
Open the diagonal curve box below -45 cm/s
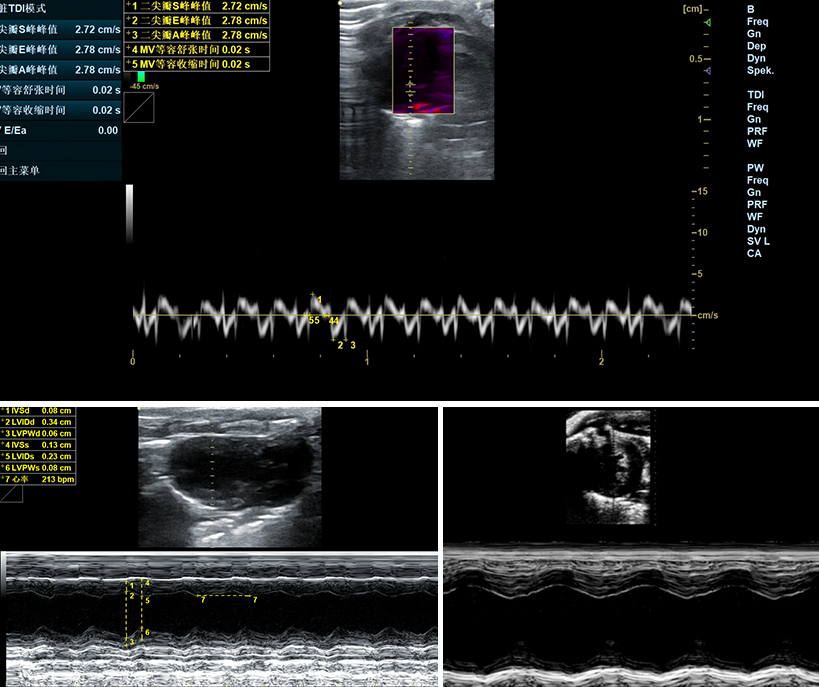click(139, 108)
